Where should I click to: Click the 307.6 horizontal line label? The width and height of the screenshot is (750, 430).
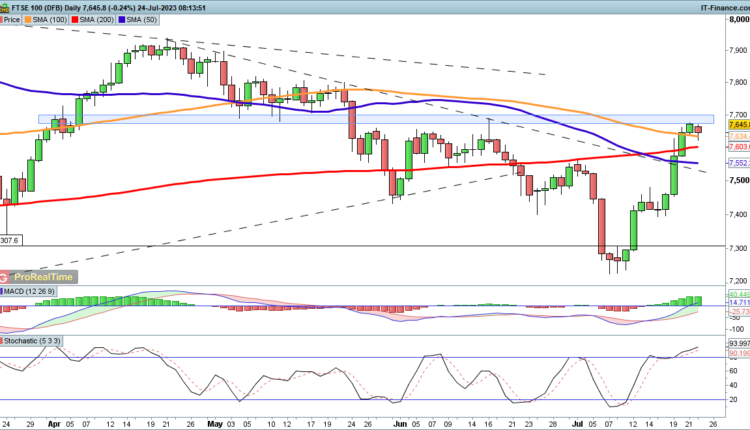click(12, 240)
